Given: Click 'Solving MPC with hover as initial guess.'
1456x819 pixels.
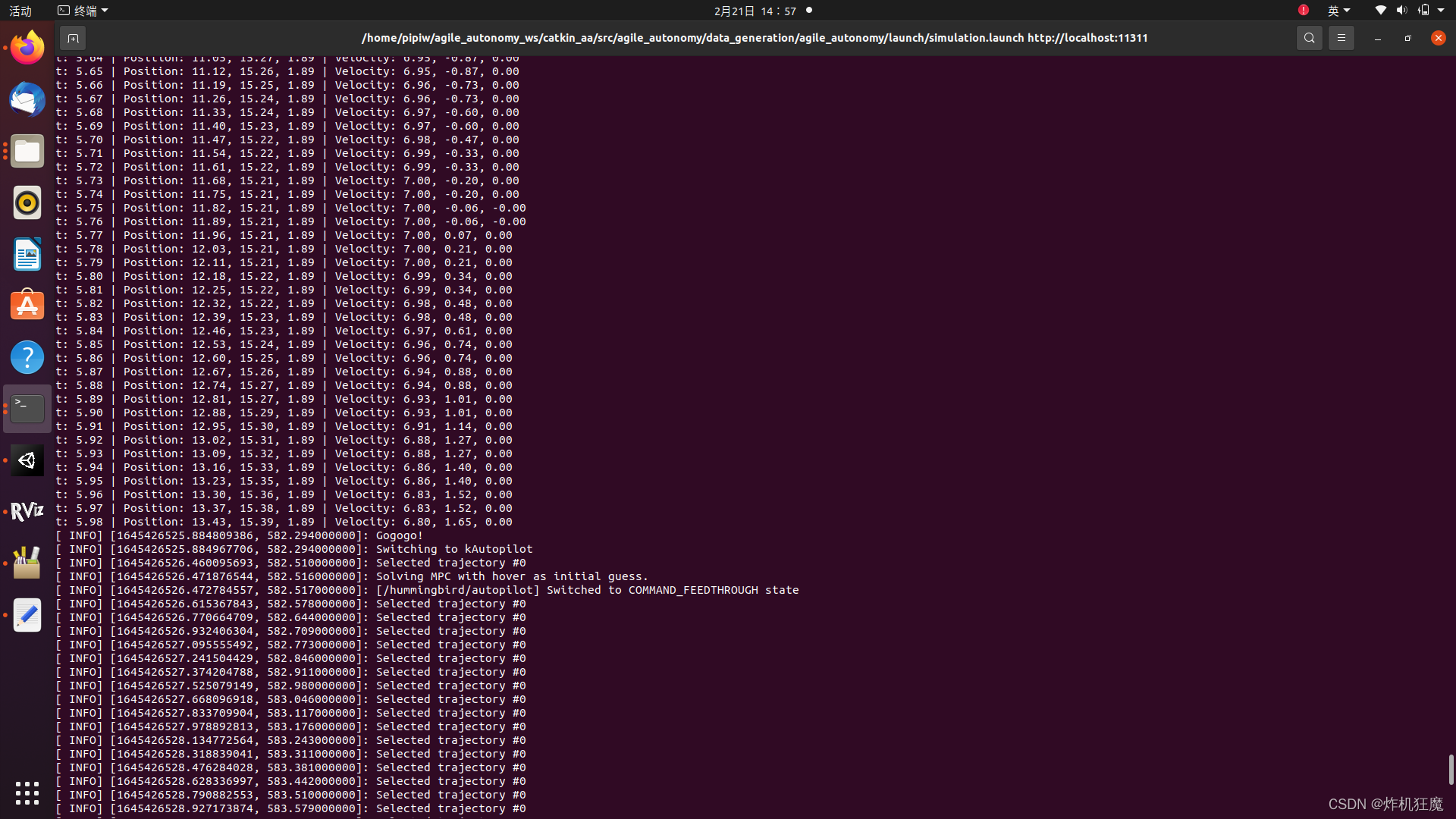Looking at the screenshot, I should (512, 576).
